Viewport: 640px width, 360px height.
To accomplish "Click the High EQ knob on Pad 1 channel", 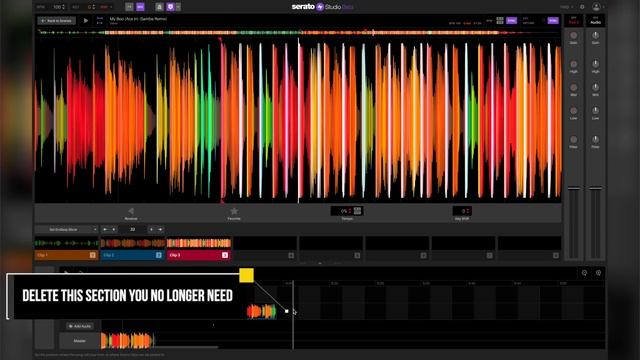I will [x=573, y=64].
